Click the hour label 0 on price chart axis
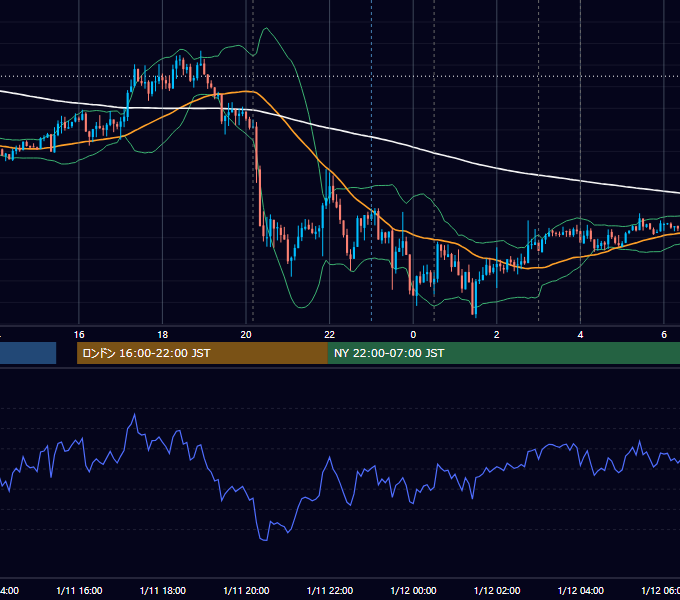The image size is (680, 600). (x=413, y=335)
